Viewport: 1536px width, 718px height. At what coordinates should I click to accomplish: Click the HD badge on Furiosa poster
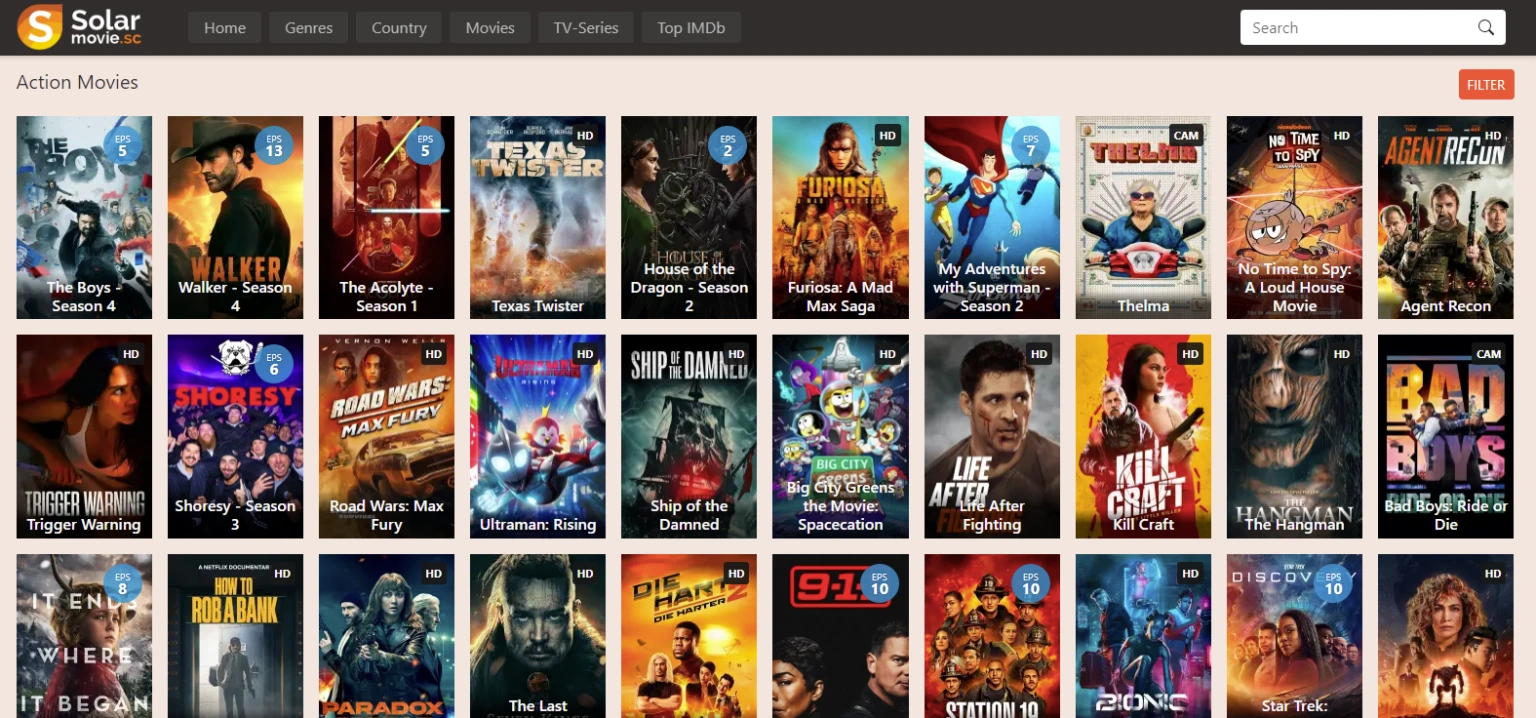pyautogui.click(x=887, y=136)
